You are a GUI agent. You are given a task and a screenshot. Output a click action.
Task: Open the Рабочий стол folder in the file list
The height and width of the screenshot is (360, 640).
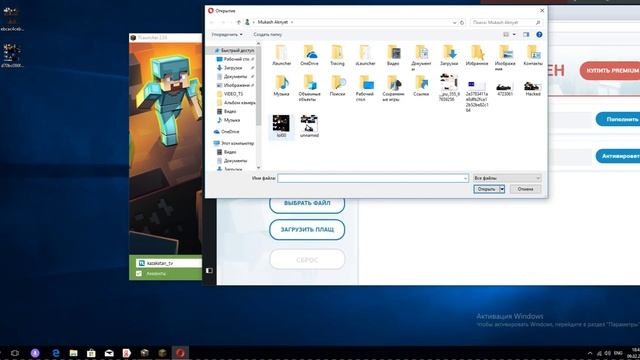click(365, 88)
